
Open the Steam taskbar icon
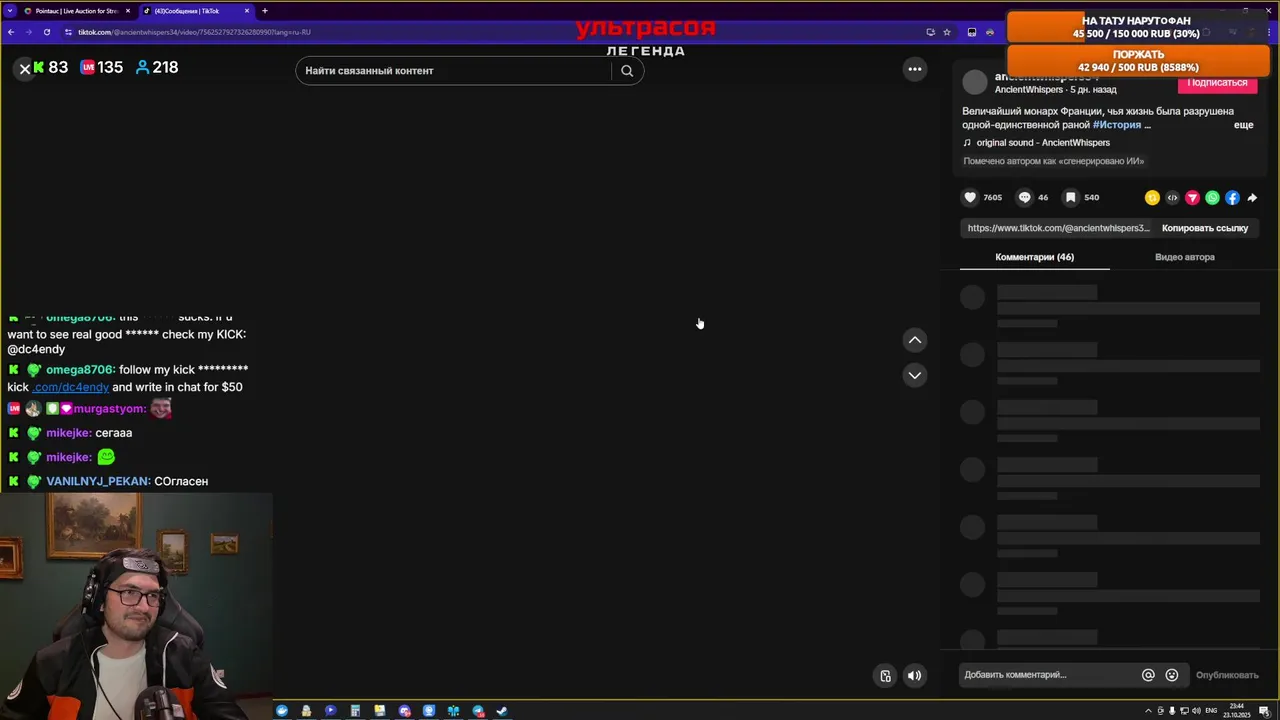click(502, 711)
